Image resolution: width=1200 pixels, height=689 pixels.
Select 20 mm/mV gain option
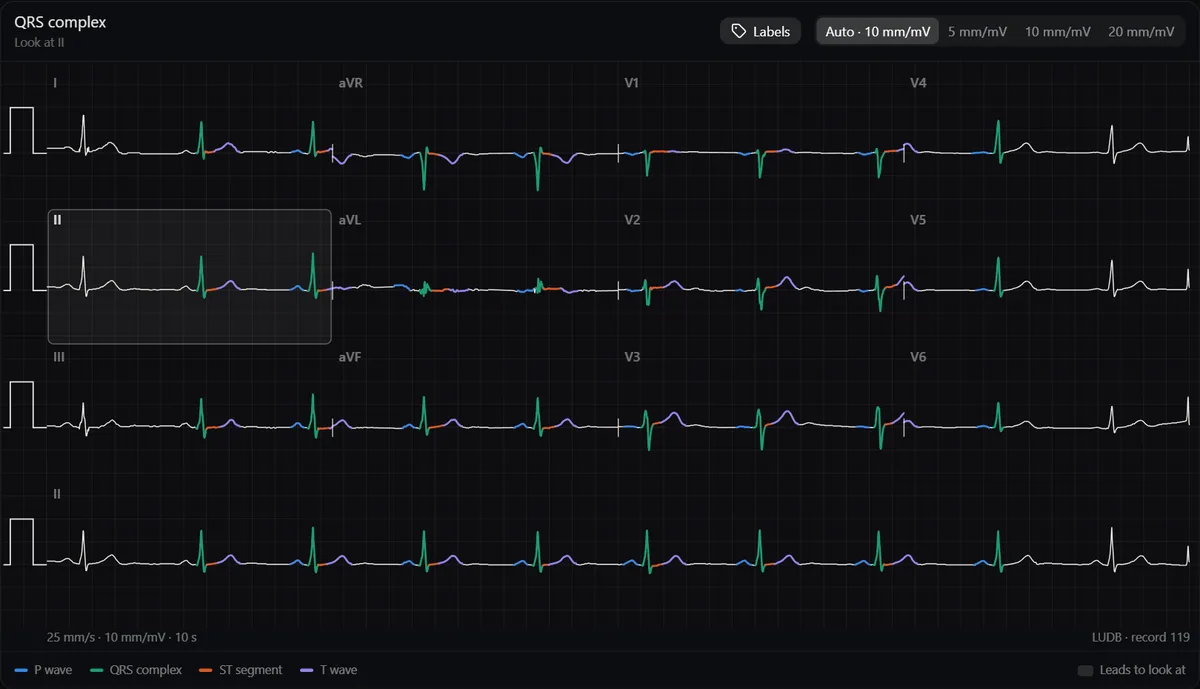1141,31
